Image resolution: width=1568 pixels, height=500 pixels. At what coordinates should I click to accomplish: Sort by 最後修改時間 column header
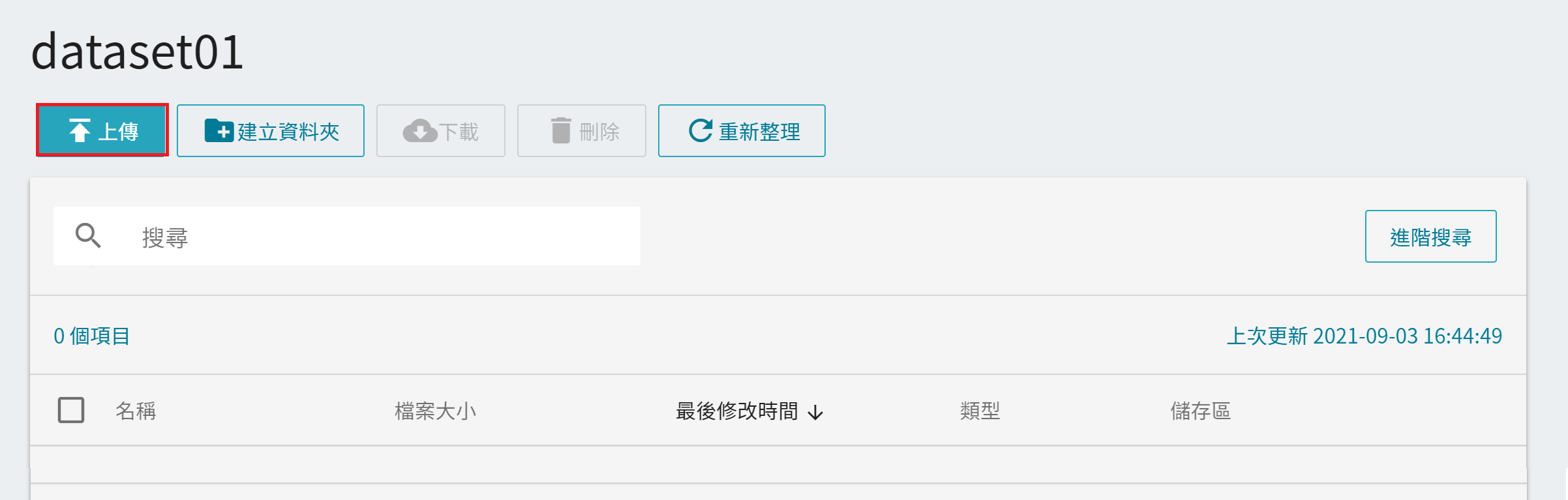(737, 411)
